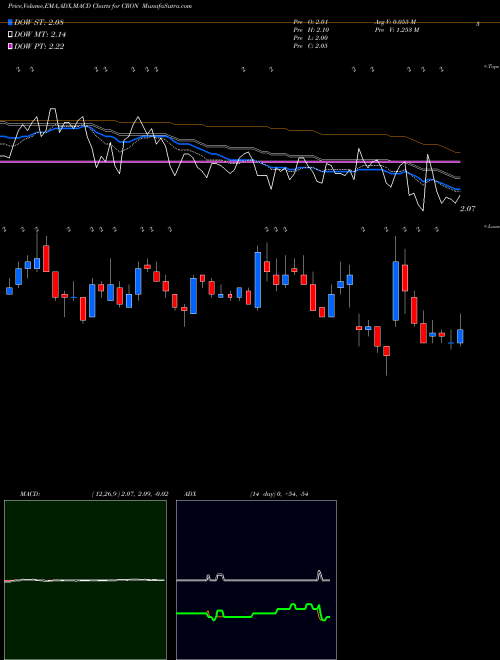This screenshot has width=500, height=660.
Task: Click the 'Avg V: 0.955 M' value
Action: click(396, 22)
